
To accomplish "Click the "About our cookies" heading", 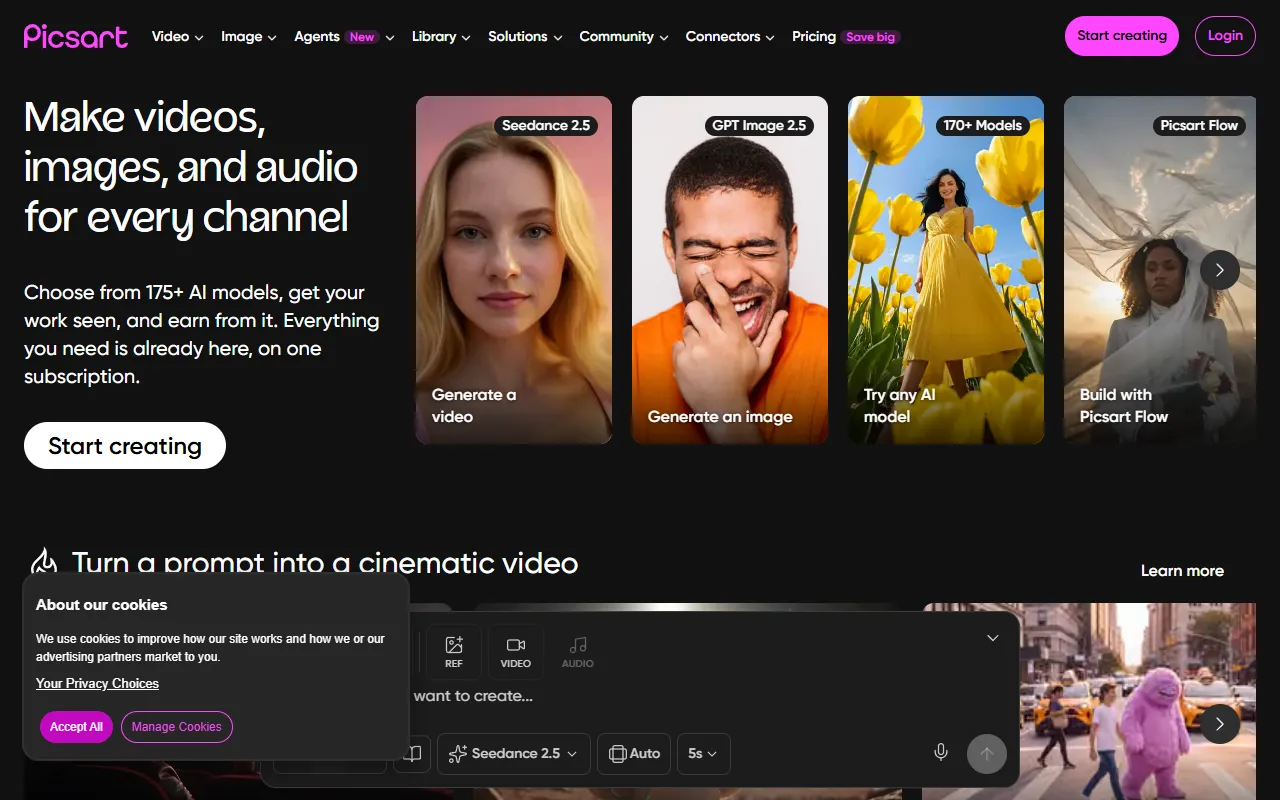I will pyautogui.click(x=101, y=605).
